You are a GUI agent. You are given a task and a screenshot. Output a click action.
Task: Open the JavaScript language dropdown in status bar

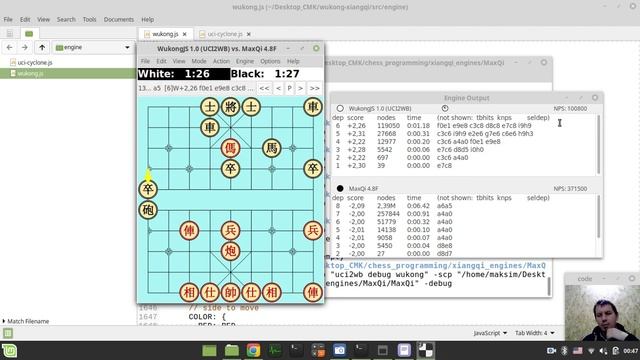(490, 333)
